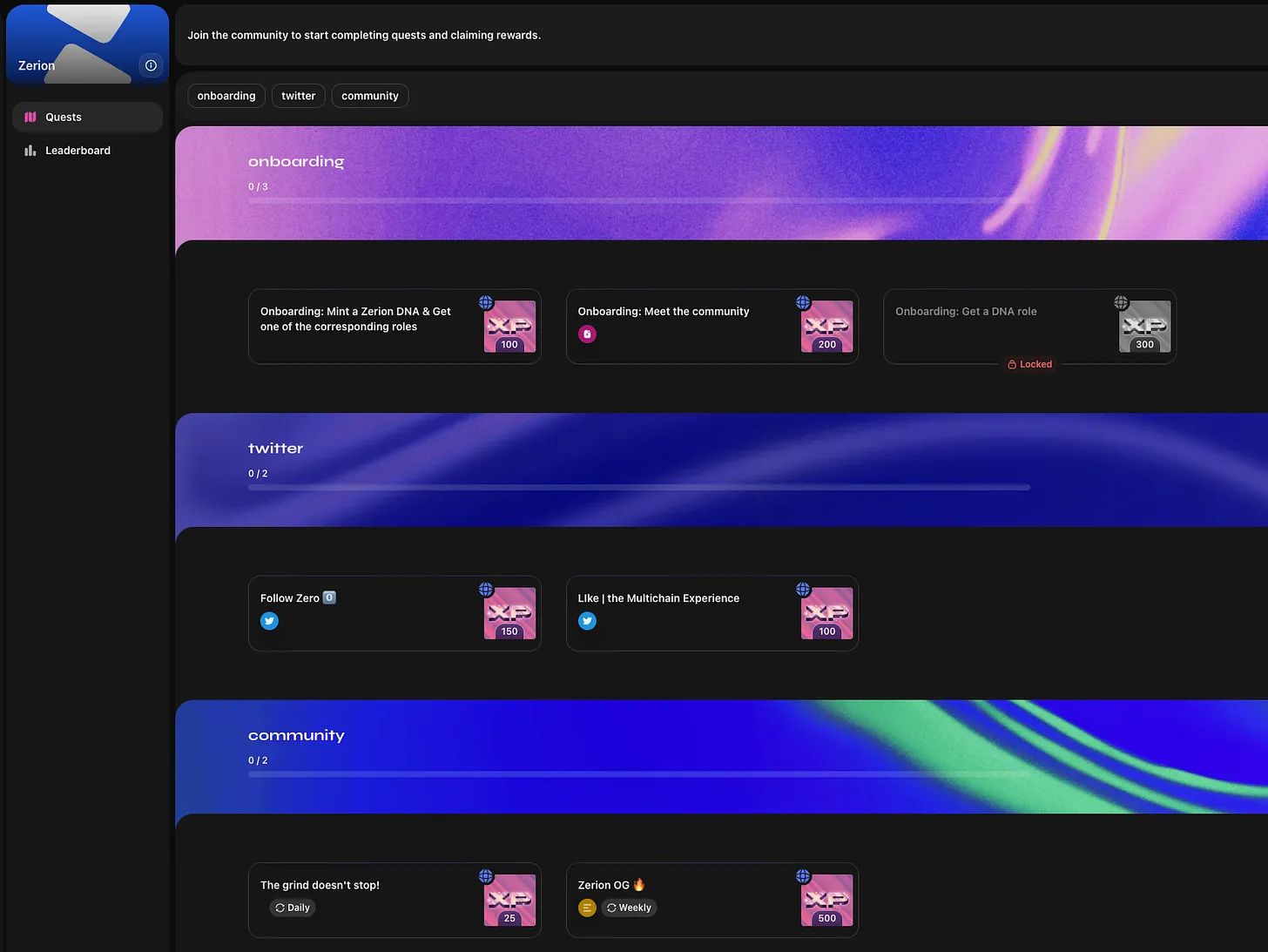Click the Twitter icon under Multichain Experience
This screenshot has width=1268, height=952.
point(588,621)
